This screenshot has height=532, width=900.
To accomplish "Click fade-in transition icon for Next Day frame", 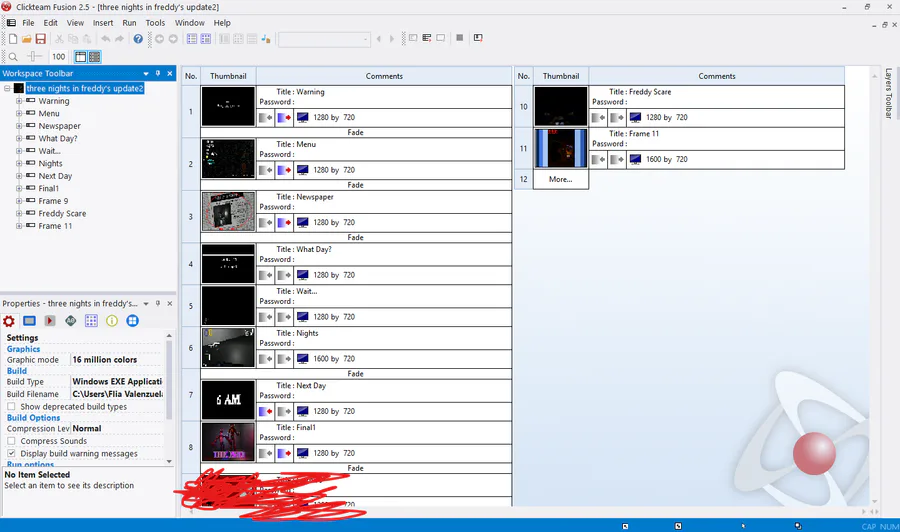I will click(266, 411).
